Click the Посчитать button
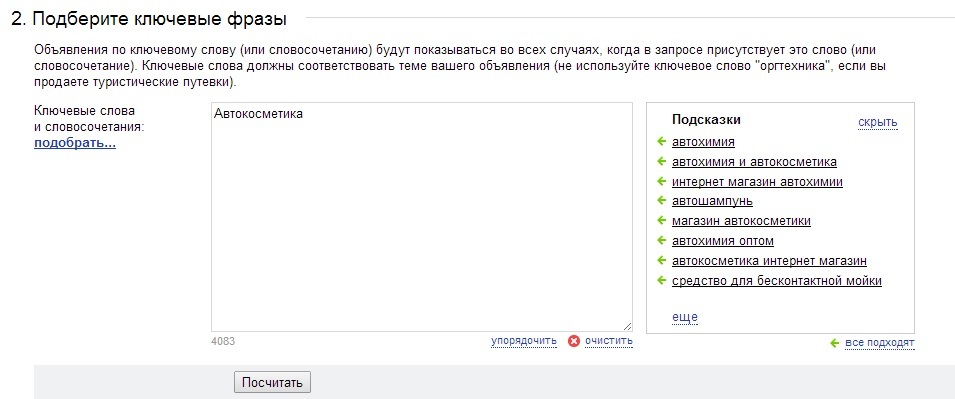The image size is (955, 399). click(x=272, y=383)
